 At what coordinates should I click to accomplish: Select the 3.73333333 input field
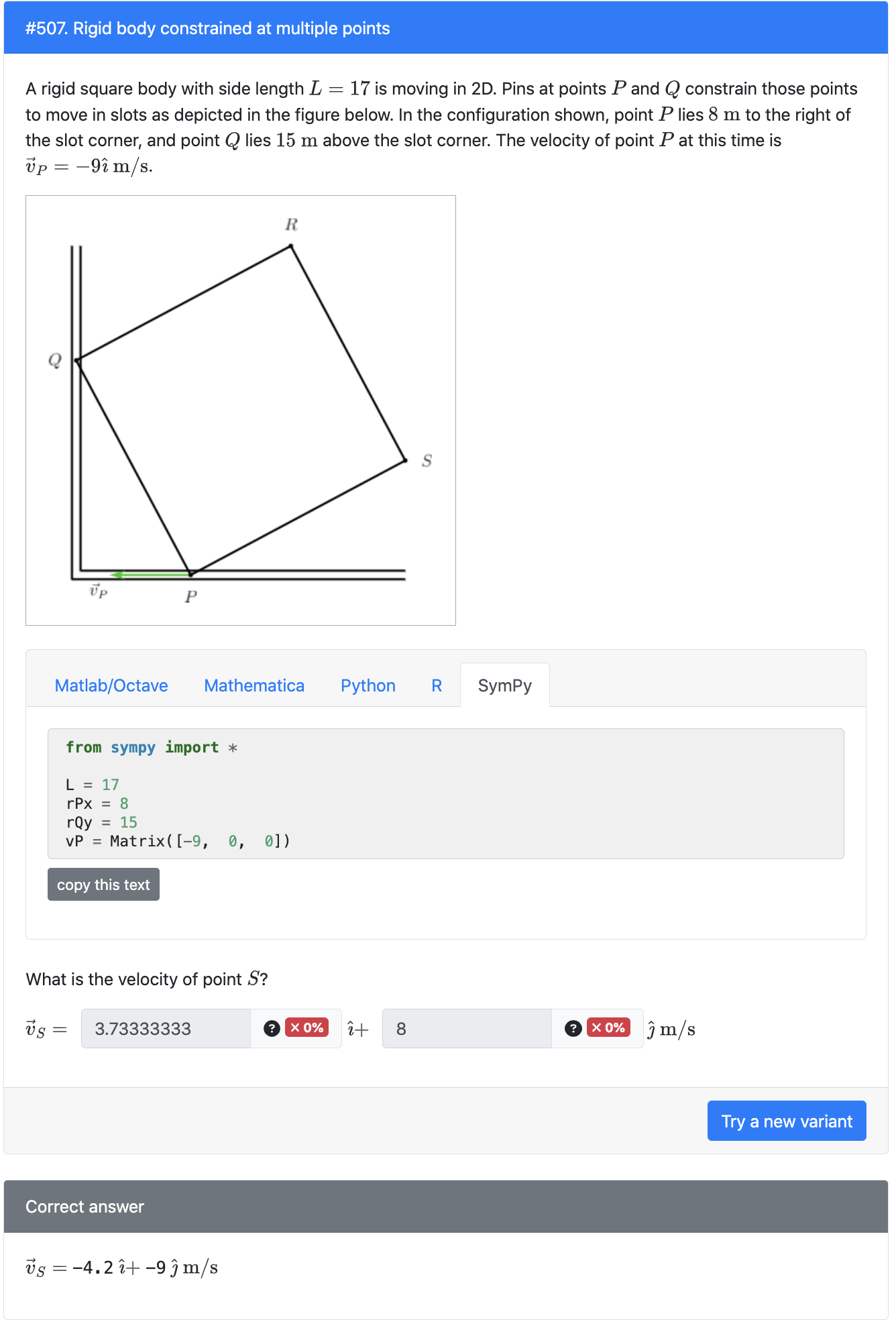(x=165, y=1027)
